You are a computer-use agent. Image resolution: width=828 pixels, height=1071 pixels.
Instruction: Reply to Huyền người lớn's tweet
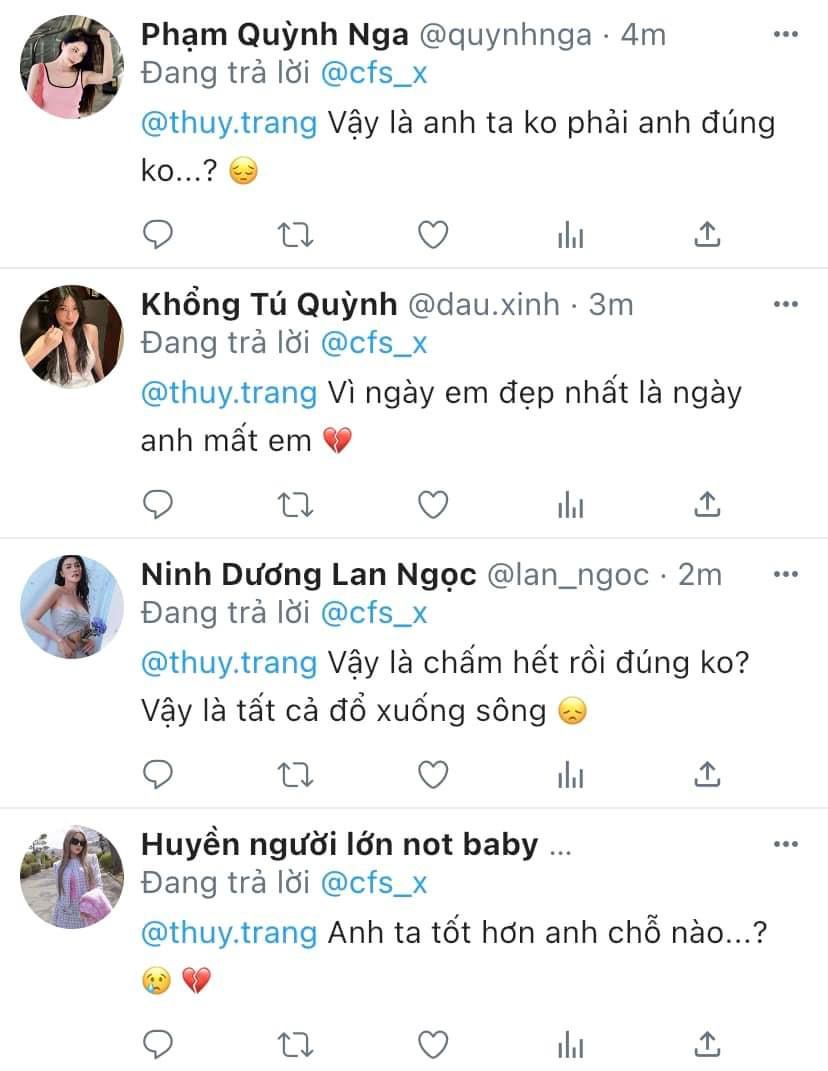pyautogui.click(x=158, y=1044)
